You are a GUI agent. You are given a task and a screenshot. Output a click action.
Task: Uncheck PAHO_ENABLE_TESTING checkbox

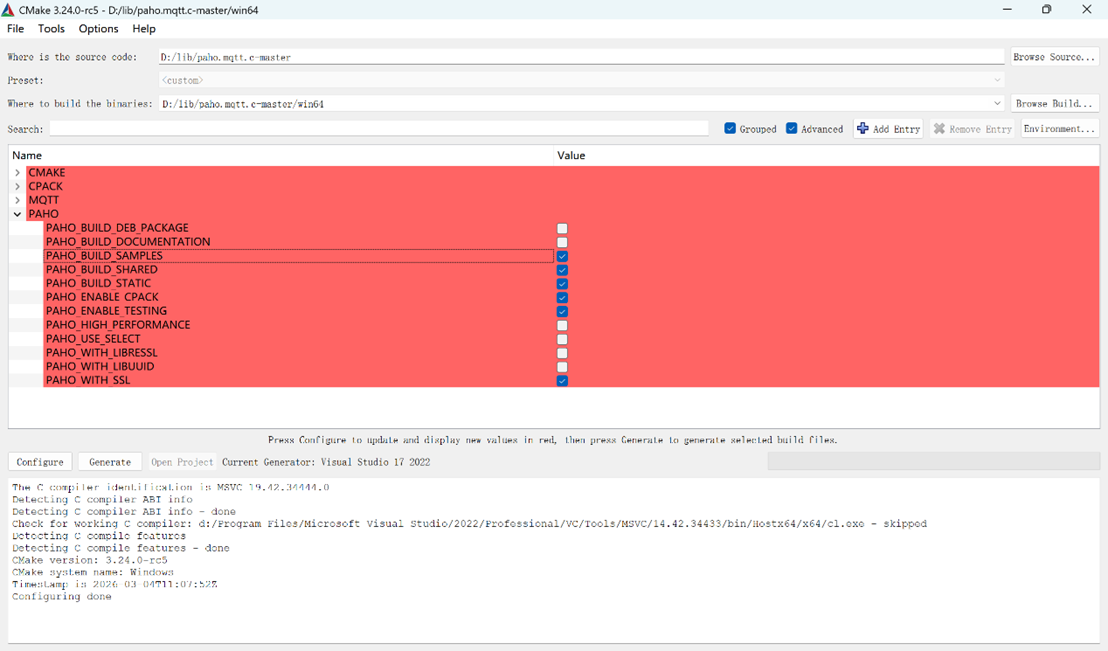pos(562,312)
